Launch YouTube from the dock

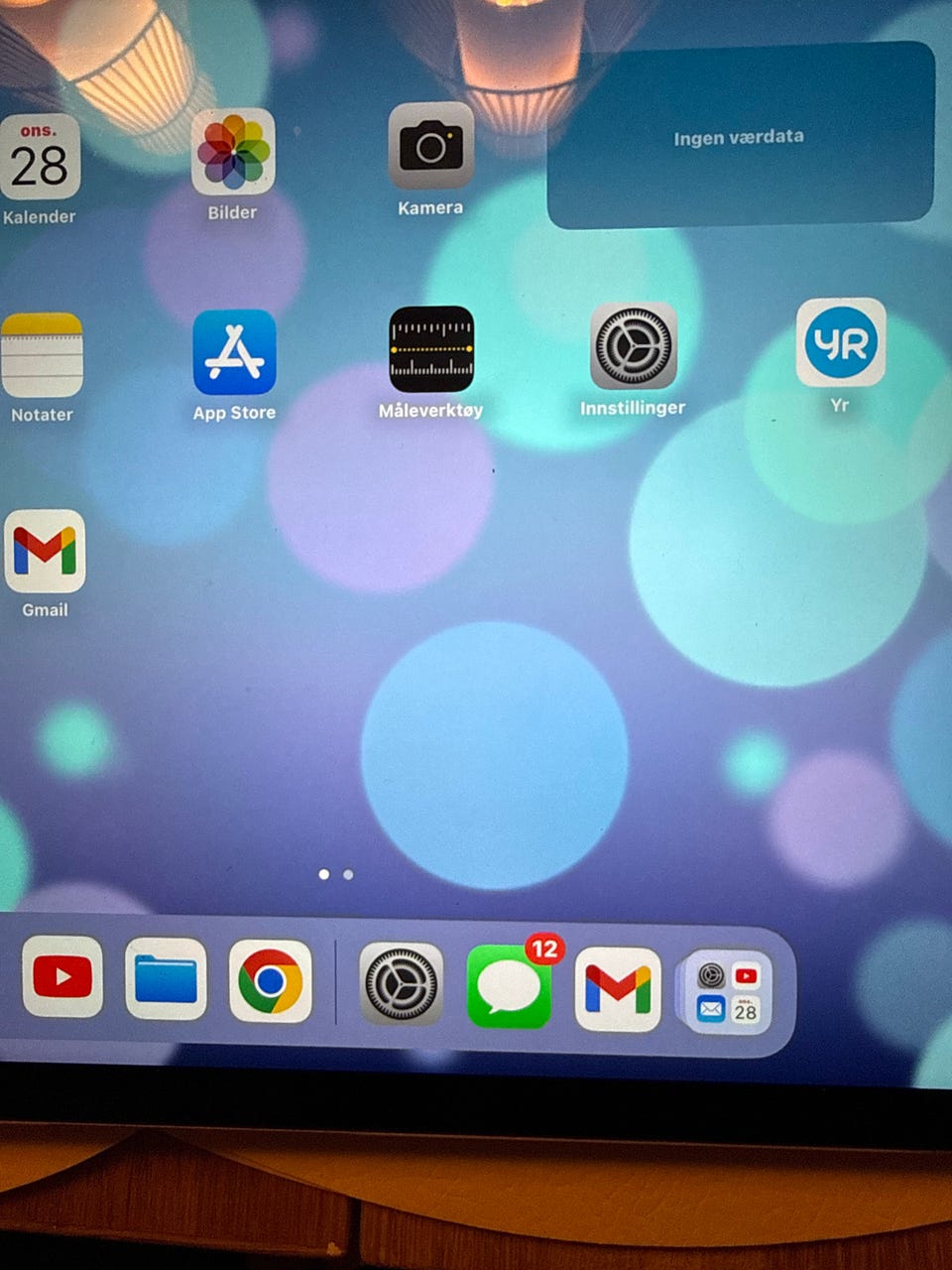coord(62,977)
